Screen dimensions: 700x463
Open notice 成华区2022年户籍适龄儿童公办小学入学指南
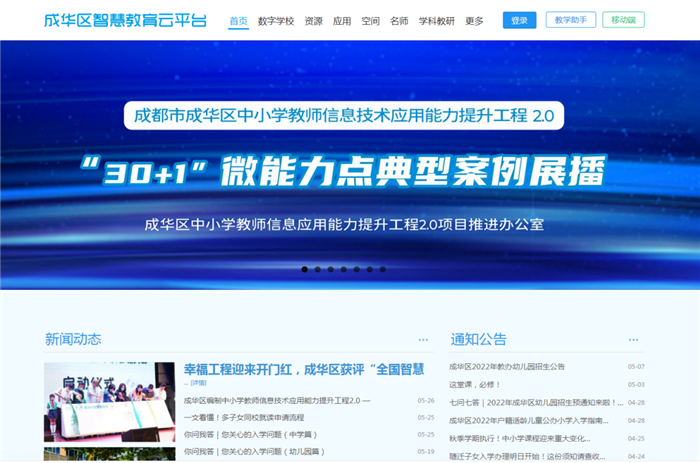coord(529,421)
